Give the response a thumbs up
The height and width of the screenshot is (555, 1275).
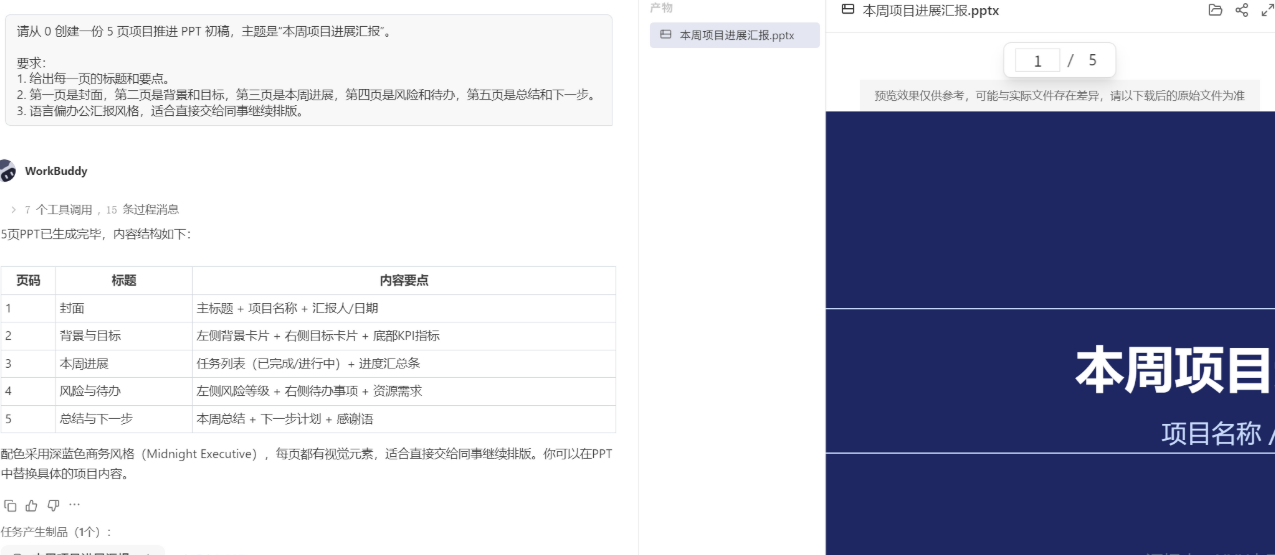pos(32,505)
